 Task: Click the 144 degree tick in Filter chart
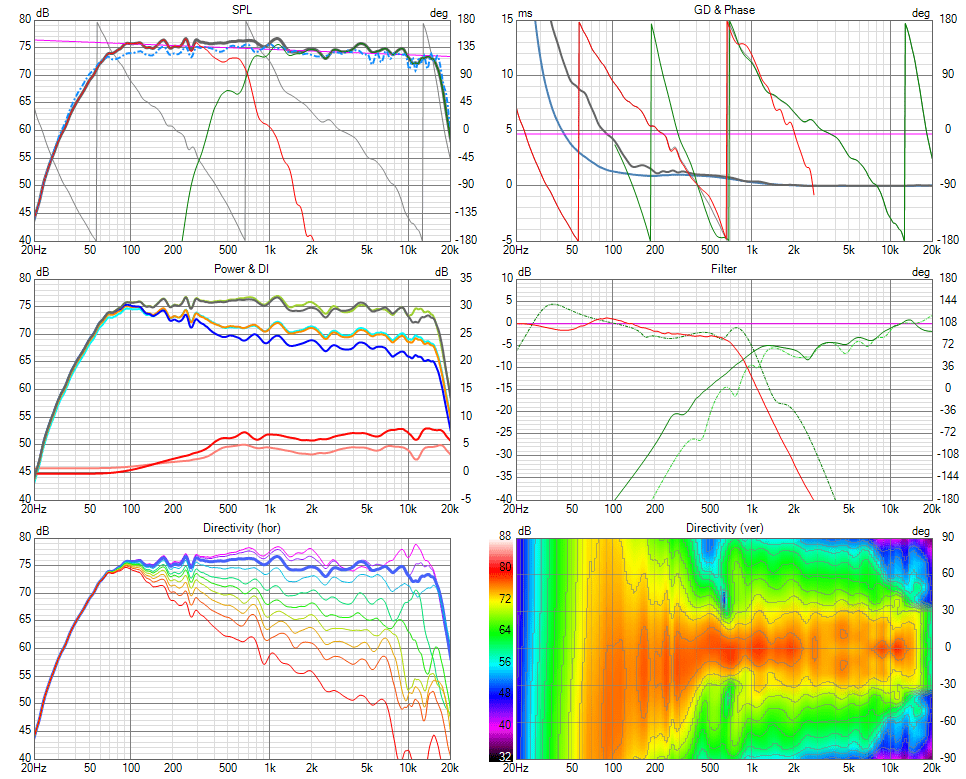coord(949,300)
